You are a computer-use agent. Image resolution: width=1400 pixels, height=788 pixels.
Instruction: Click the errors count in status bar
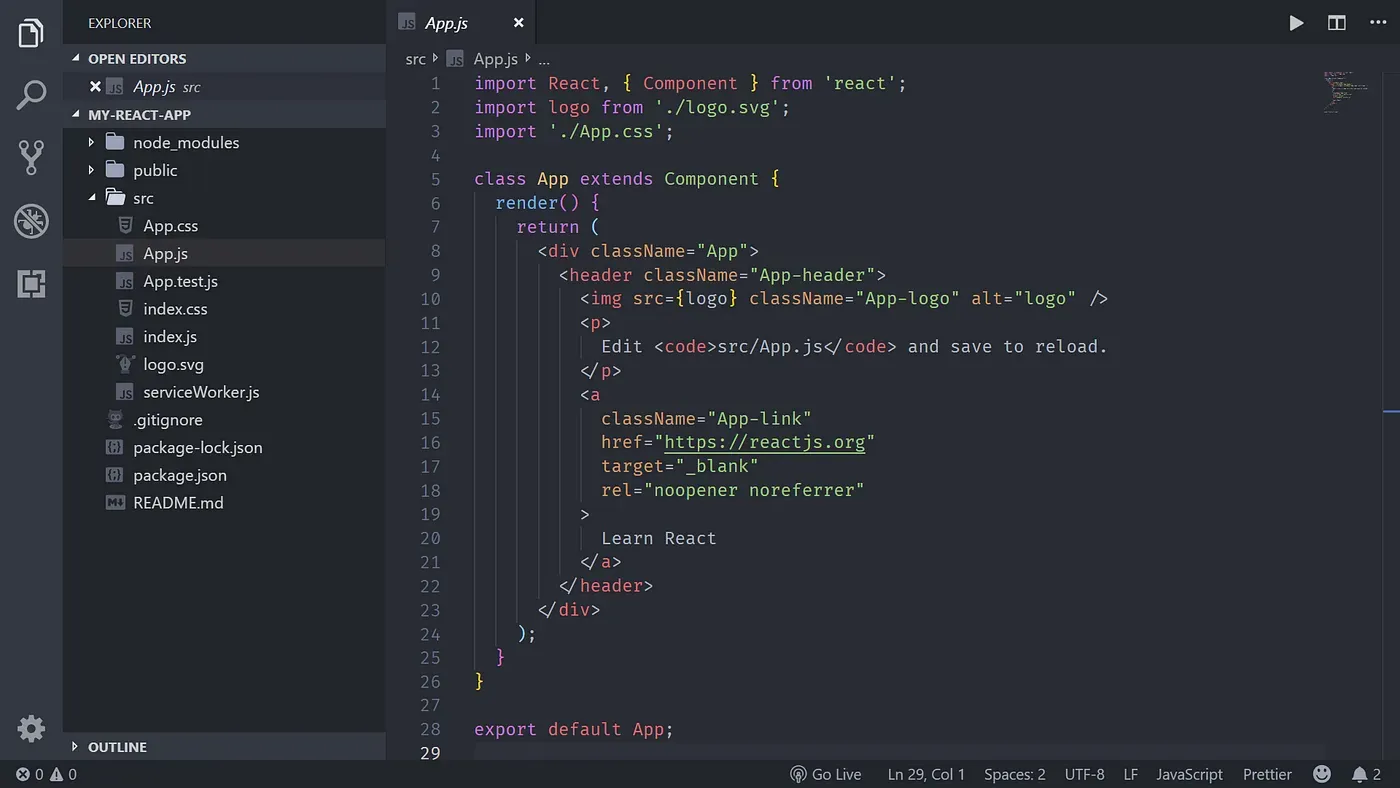click(x=29, y=774)
